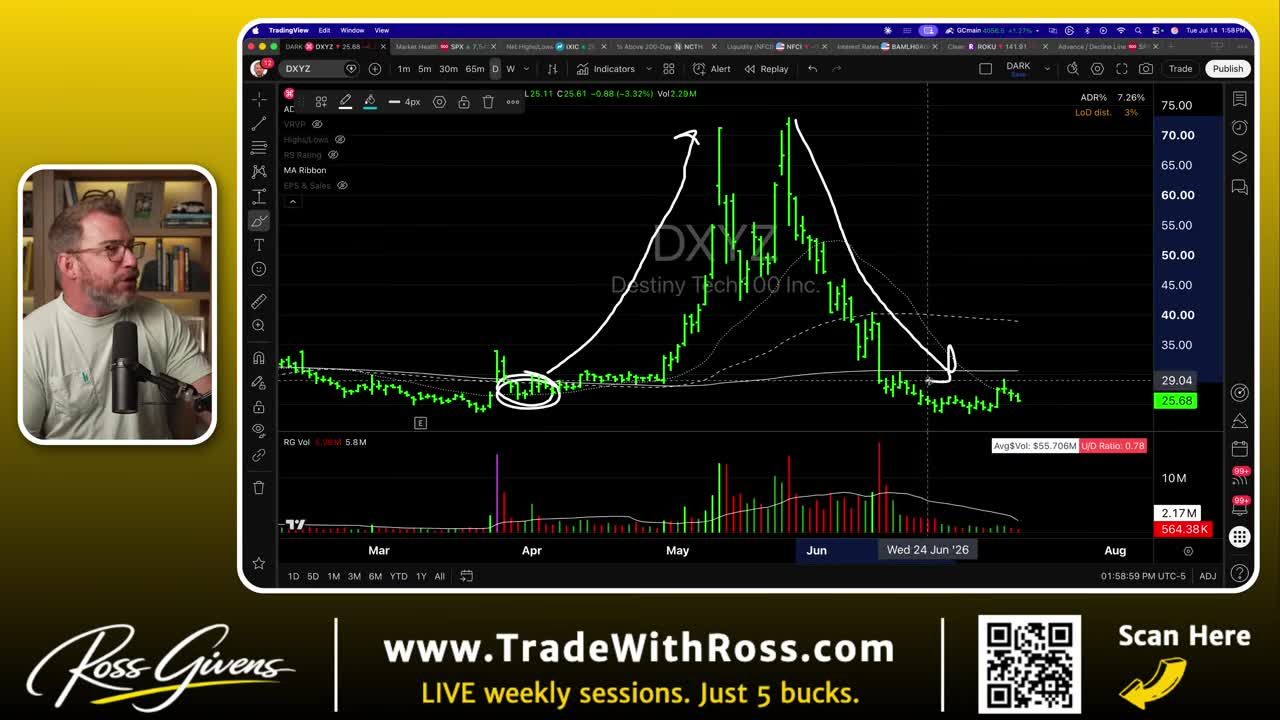Open the Indicators dialog
The height and width of the screenshot is (720, 1280).
tap(606, 69)
